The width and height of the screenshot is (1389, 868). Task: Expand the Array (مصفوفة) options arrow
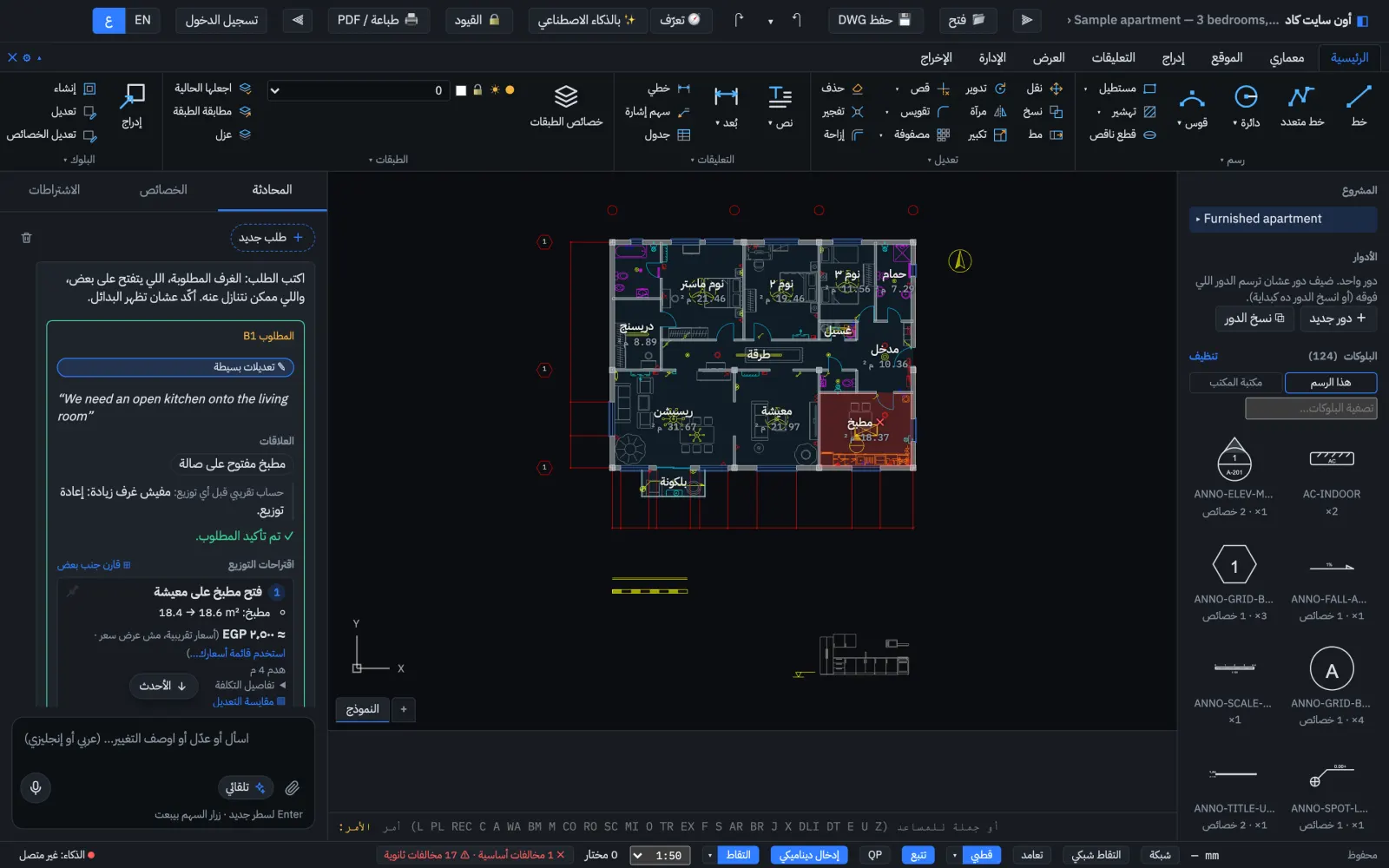point(881,135)
